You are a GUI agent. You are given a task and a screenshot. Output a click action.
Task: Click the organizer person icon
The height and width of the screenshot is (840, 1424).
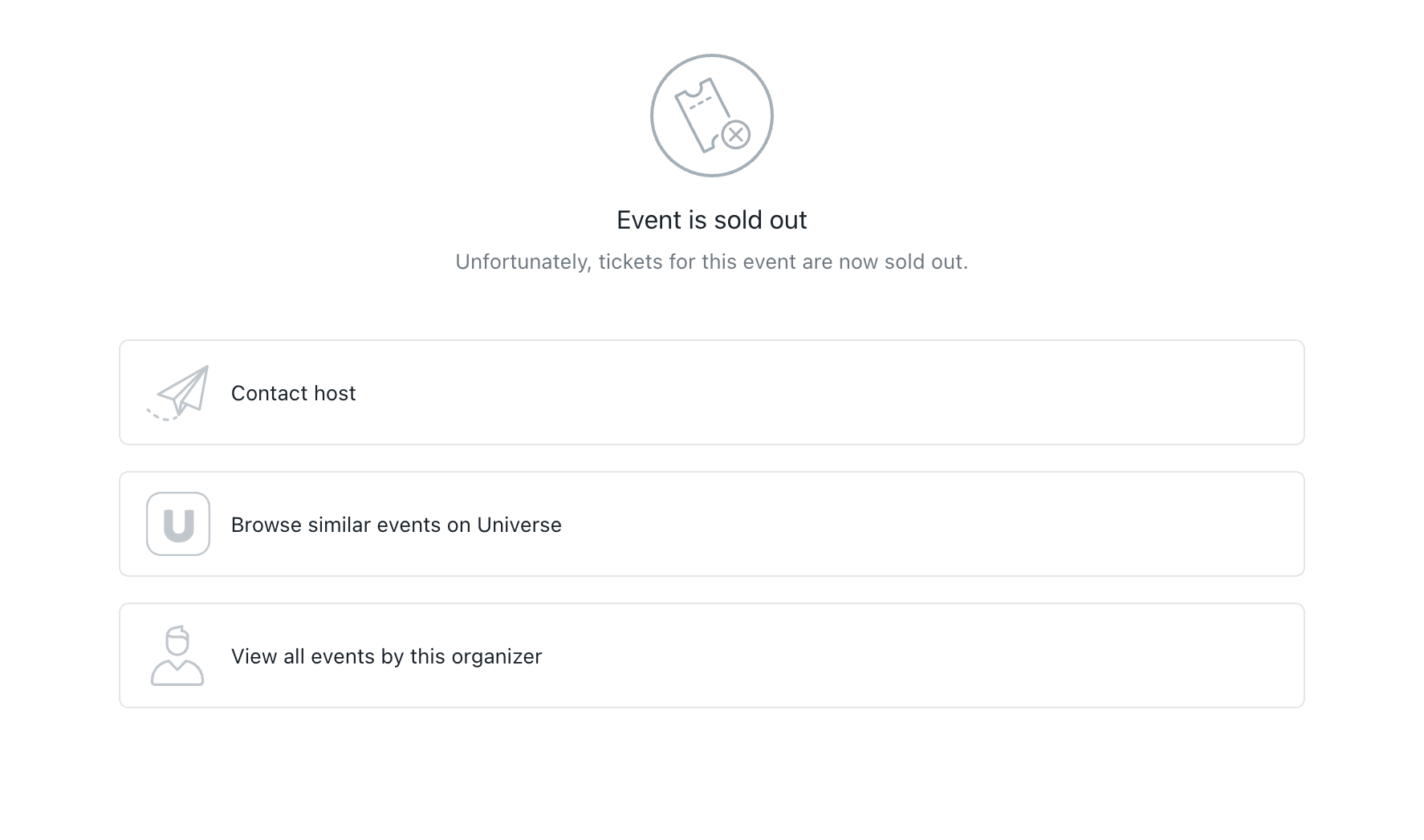click(x=177, y=656)
